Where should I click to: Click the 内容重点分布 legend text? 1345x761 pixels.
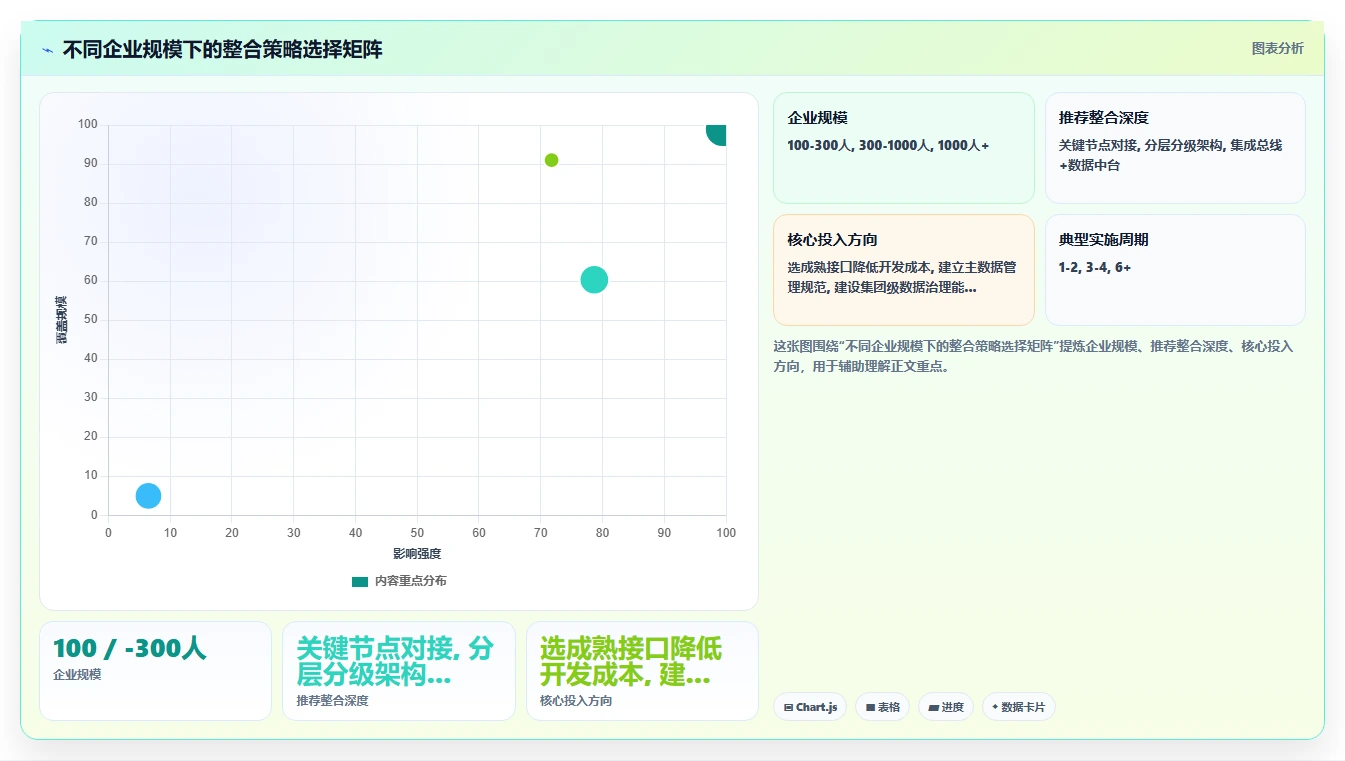point(410,581)
